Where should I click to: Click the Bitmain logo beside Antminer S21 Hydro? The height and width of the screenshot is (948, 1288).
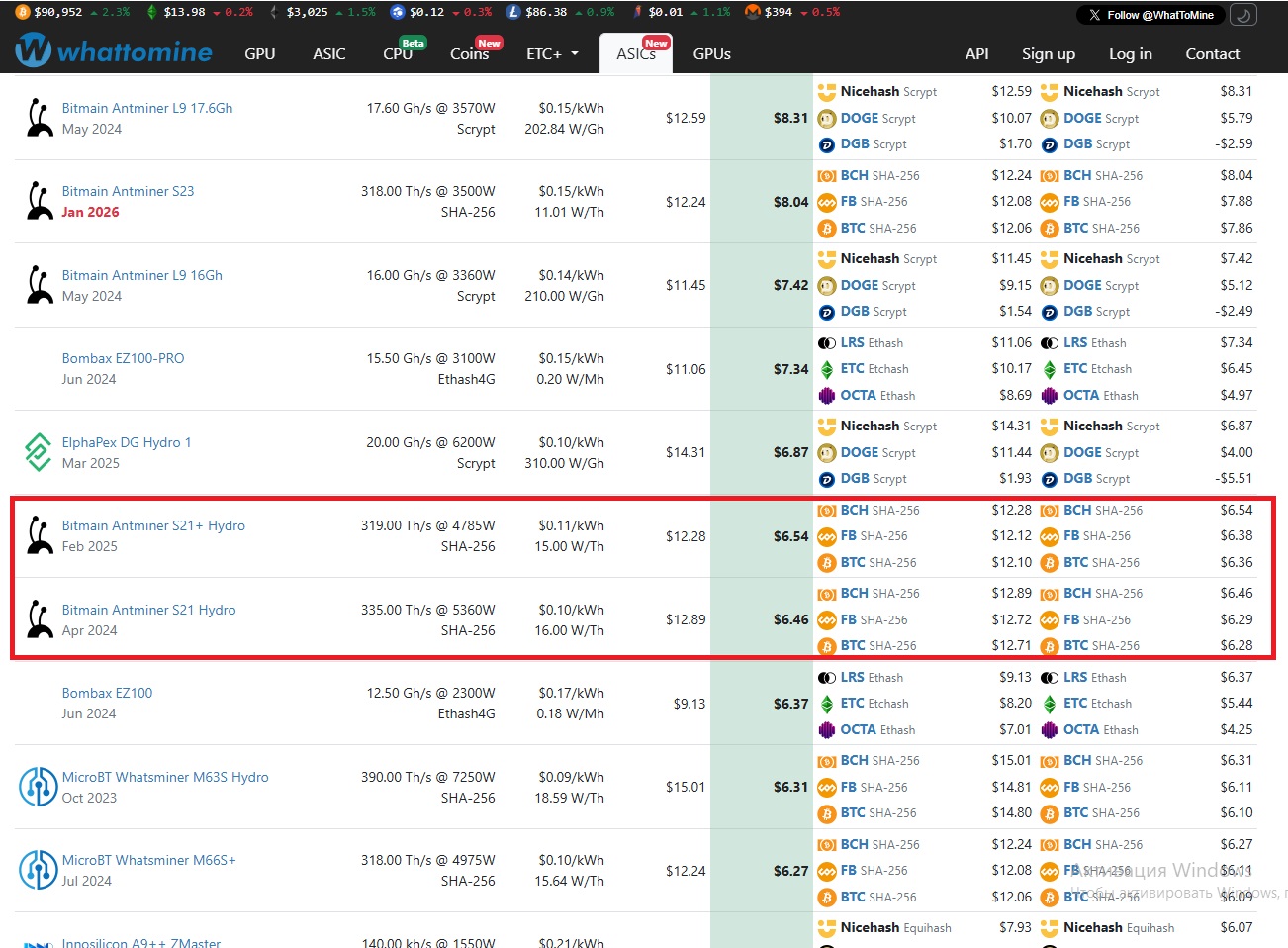pyautogui.click(x=39, y=619)
